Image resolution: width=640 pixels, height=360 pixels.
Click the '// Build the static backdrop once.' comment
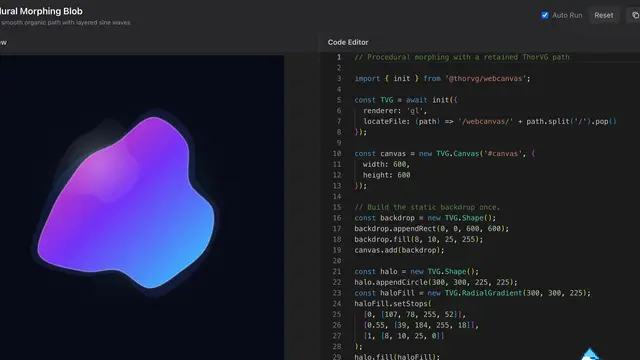pyautogui.click(x=427, y=207)
